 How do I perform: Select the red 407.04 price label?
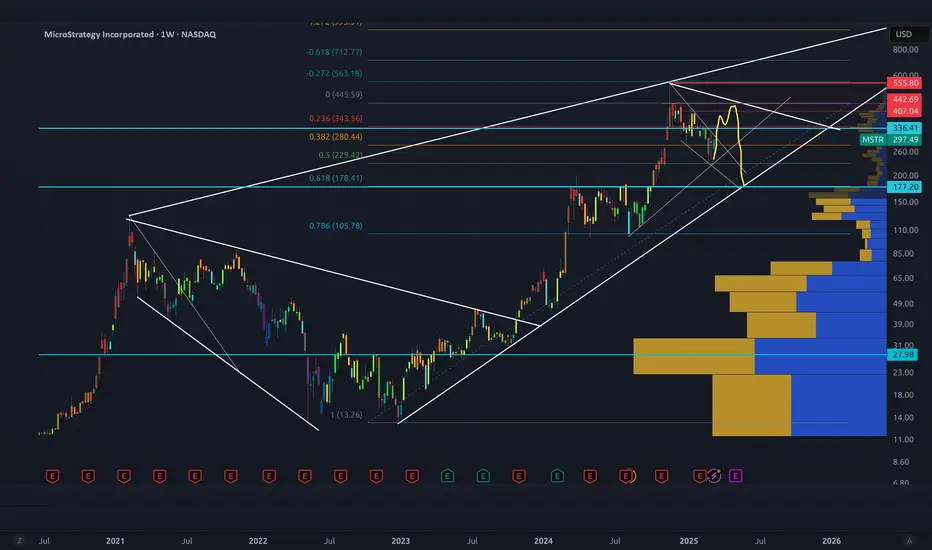(x=905, y=111)
